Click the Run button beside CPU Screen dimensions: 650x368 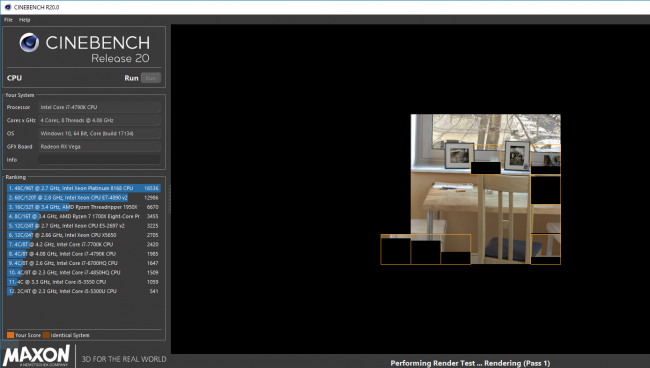pyautogui.click(x=151, y=78)
